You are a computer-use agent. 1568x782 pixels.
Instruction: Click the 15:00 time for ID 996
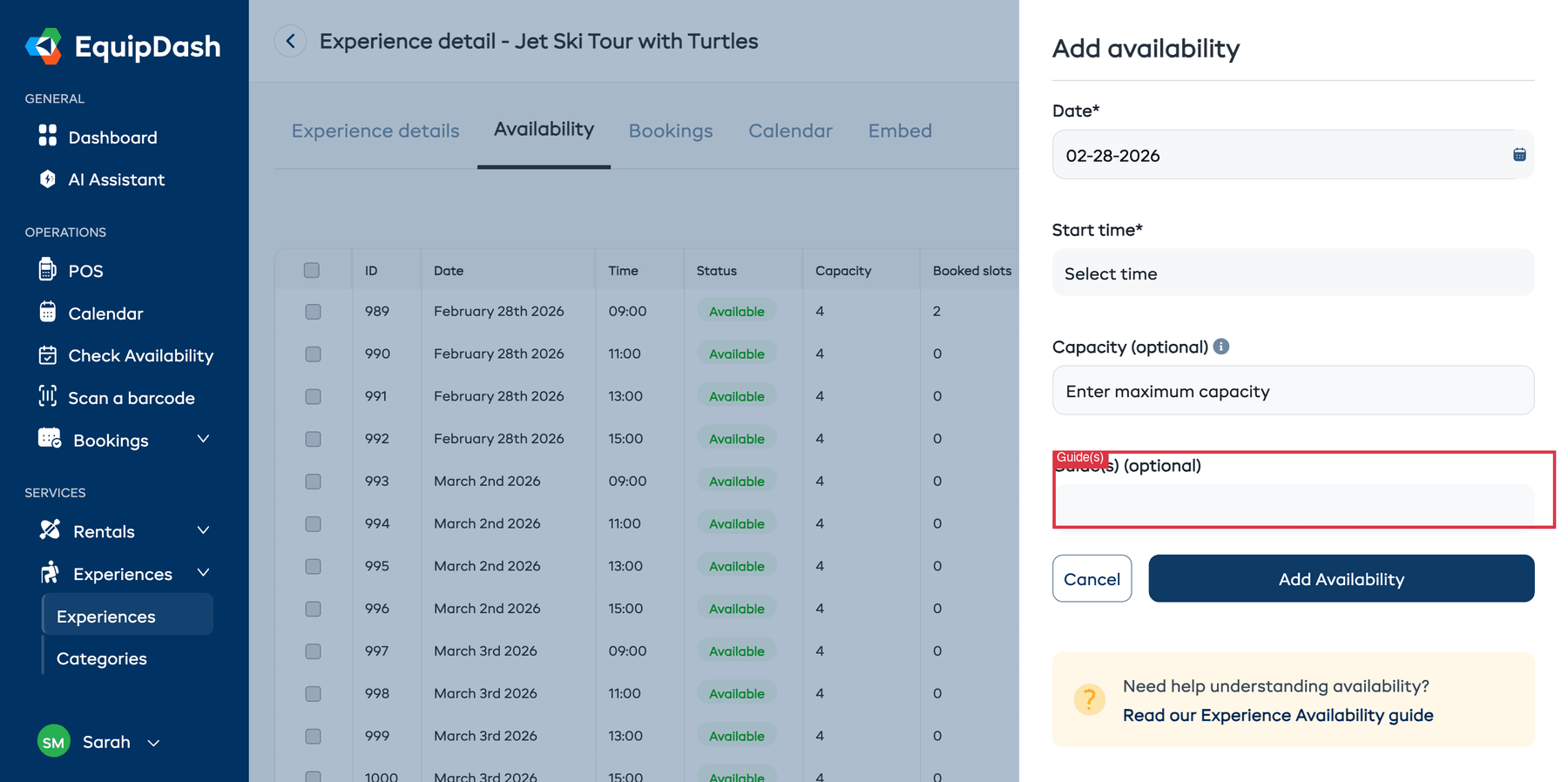tap(625, 608)
